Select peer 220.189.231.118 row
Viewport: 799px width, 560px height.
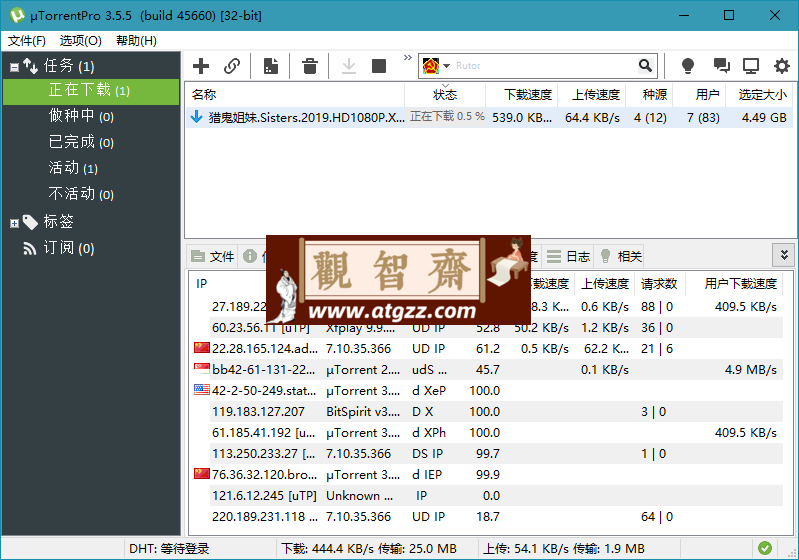pos(487,517)
